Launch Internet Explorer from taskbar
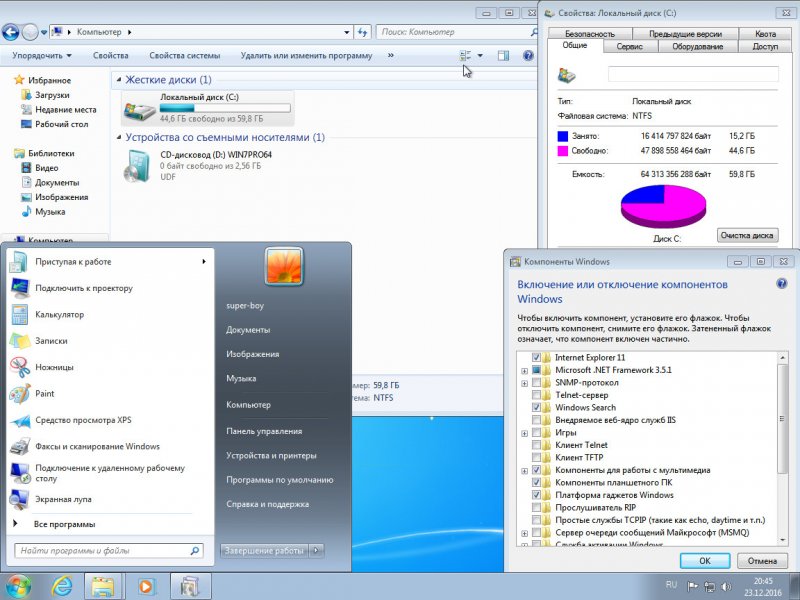The image size is (800, 600). (x=62, y=587)
